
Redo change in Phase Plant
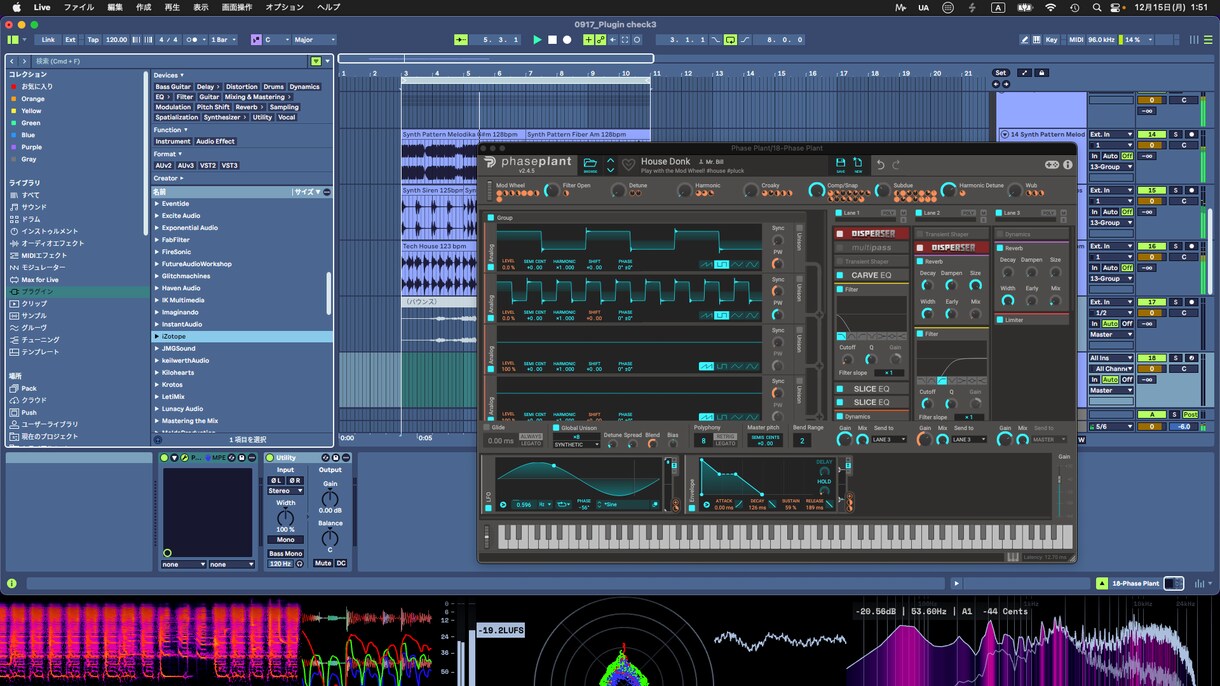pyautogui.click(x=897, y=164)
